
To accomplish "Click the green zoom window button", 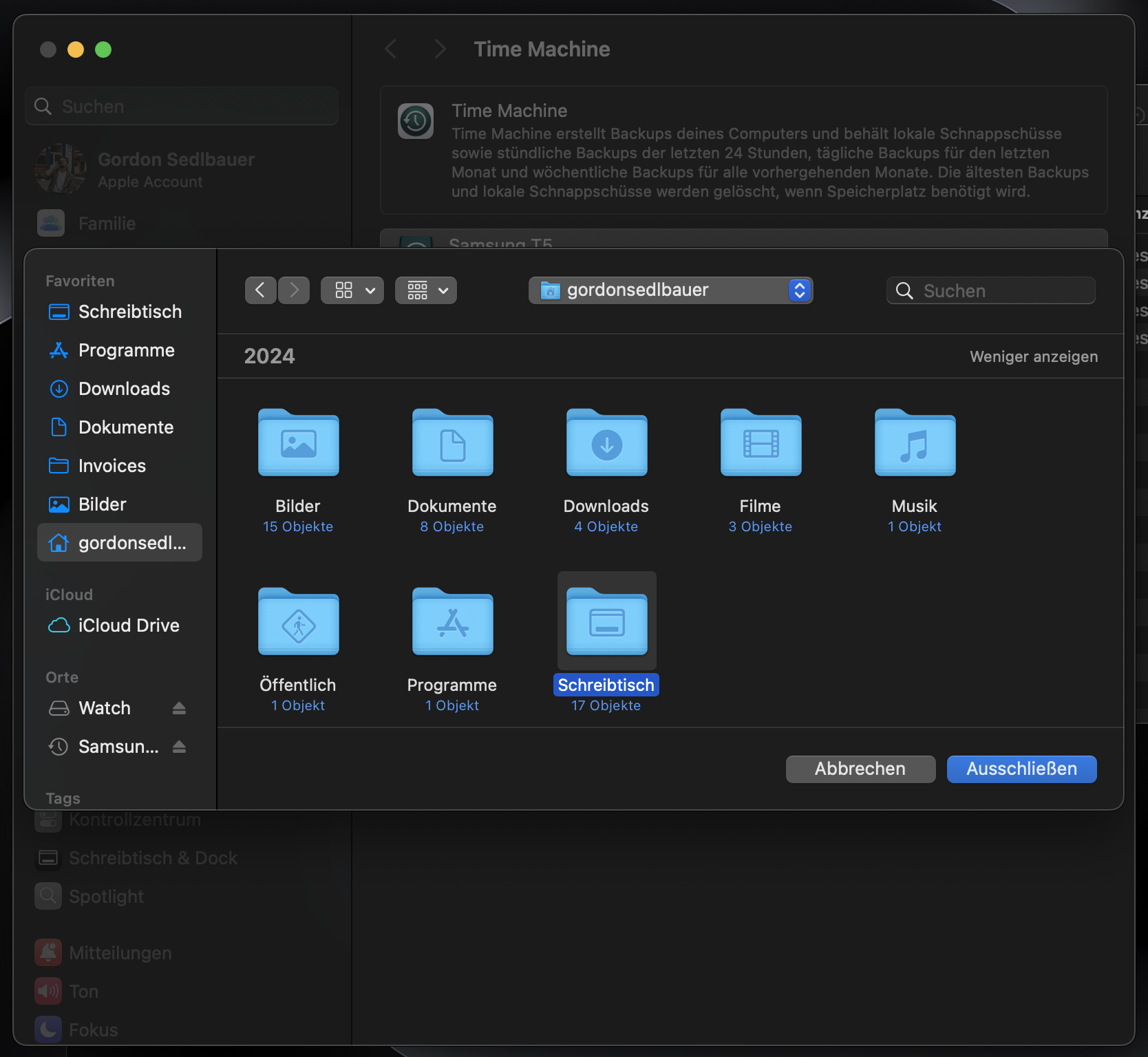I will point(103,50).
